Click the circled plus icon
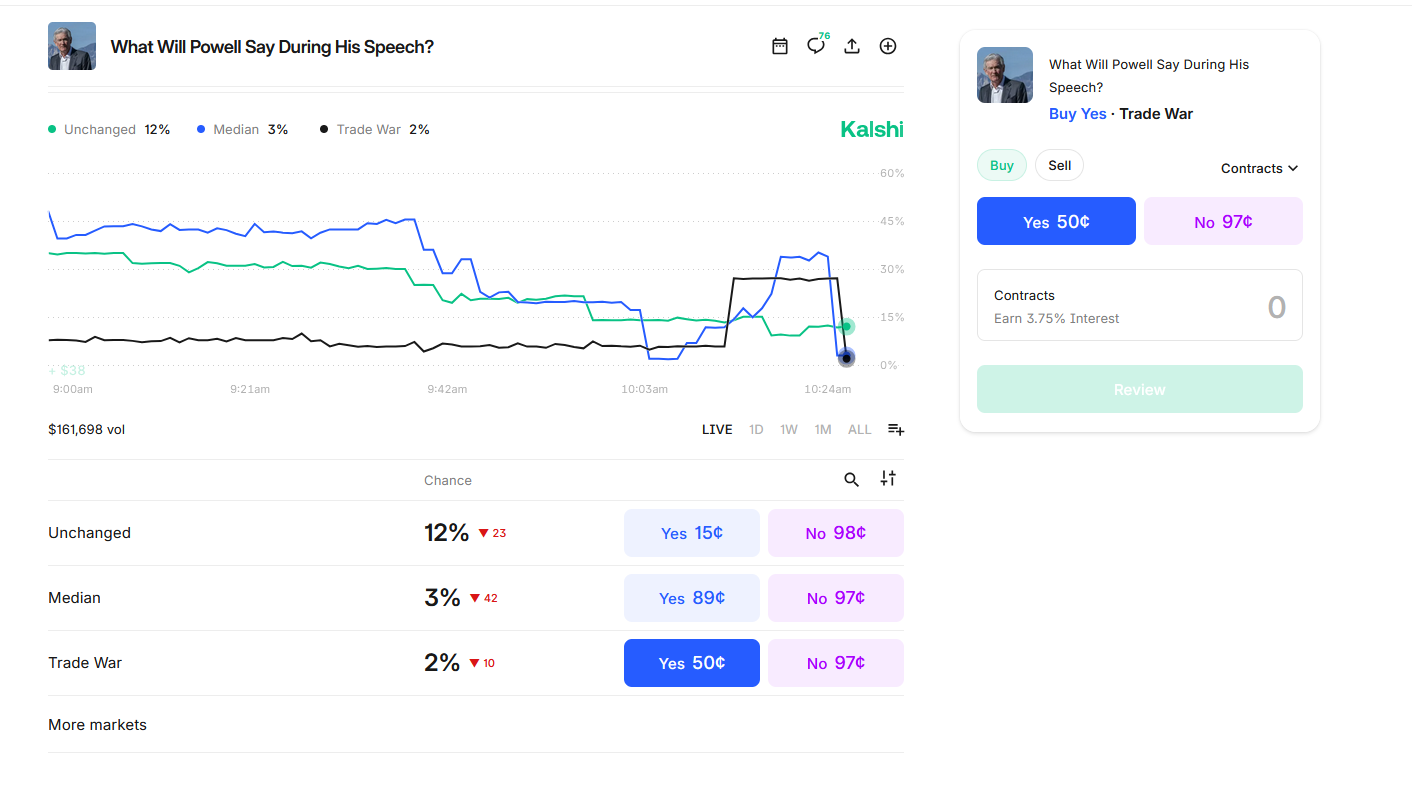This screenshot has width=1412, height=785. click(888, 46)
